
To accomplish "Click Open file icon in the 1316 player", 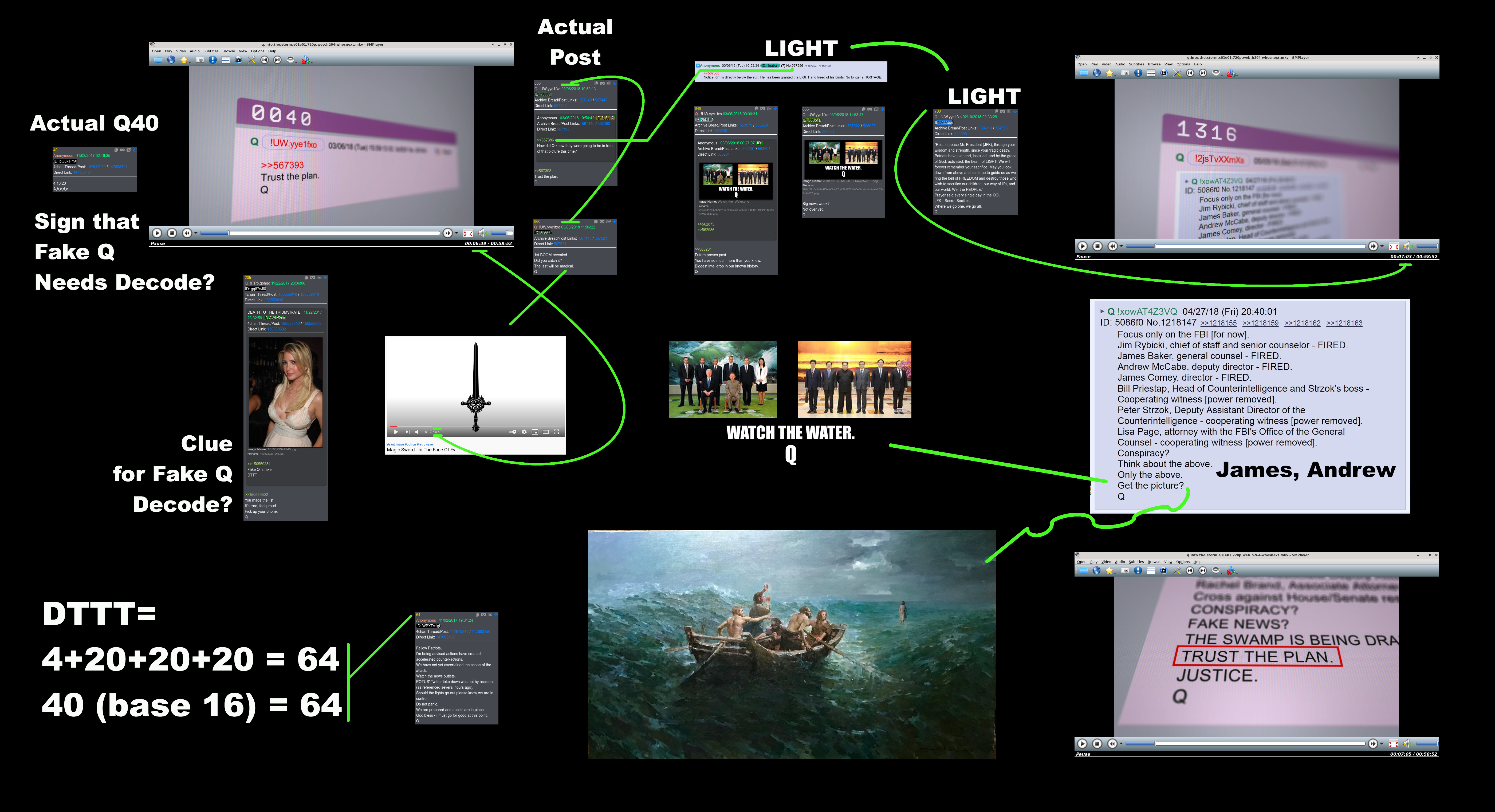I will click(x=1084, y=73).
